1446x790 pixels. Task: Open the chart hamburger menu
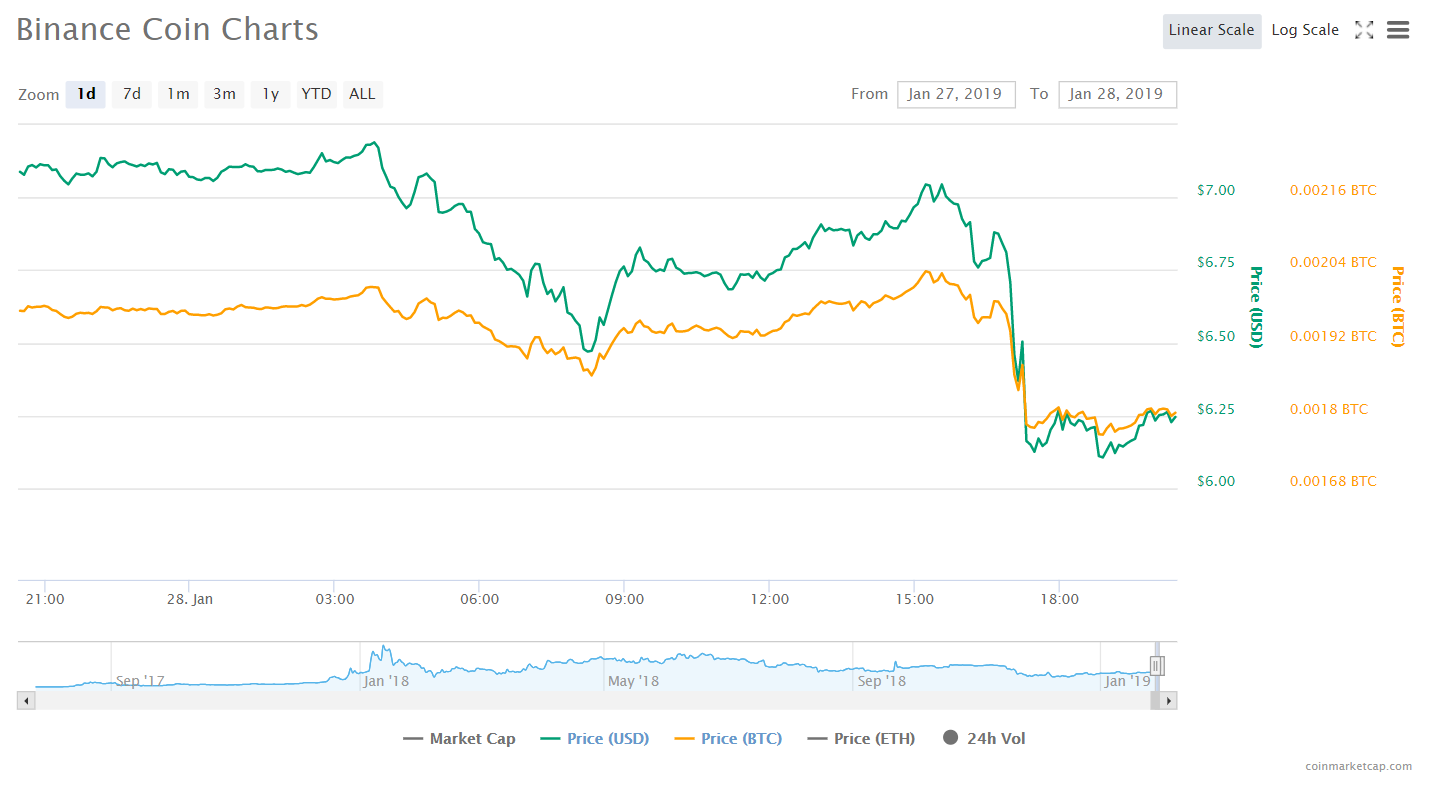1398,30
